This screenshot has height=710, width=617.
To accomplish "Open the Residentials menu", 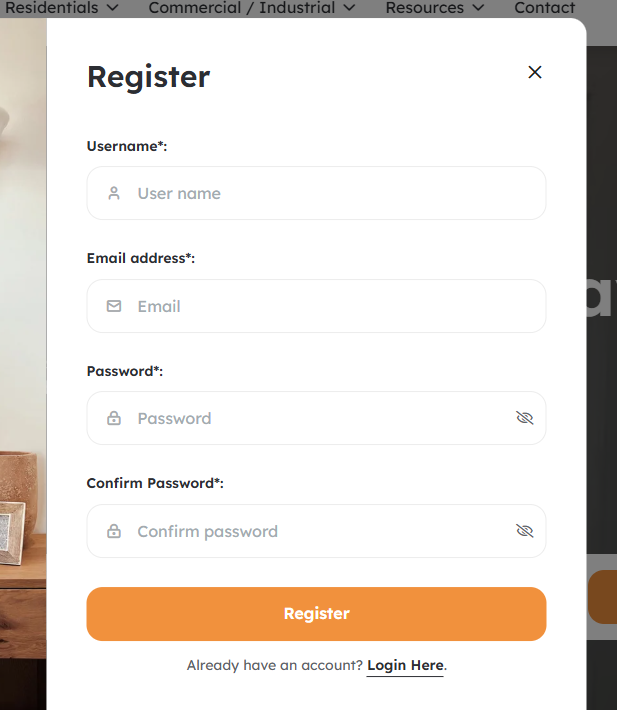I will (52, 8).
